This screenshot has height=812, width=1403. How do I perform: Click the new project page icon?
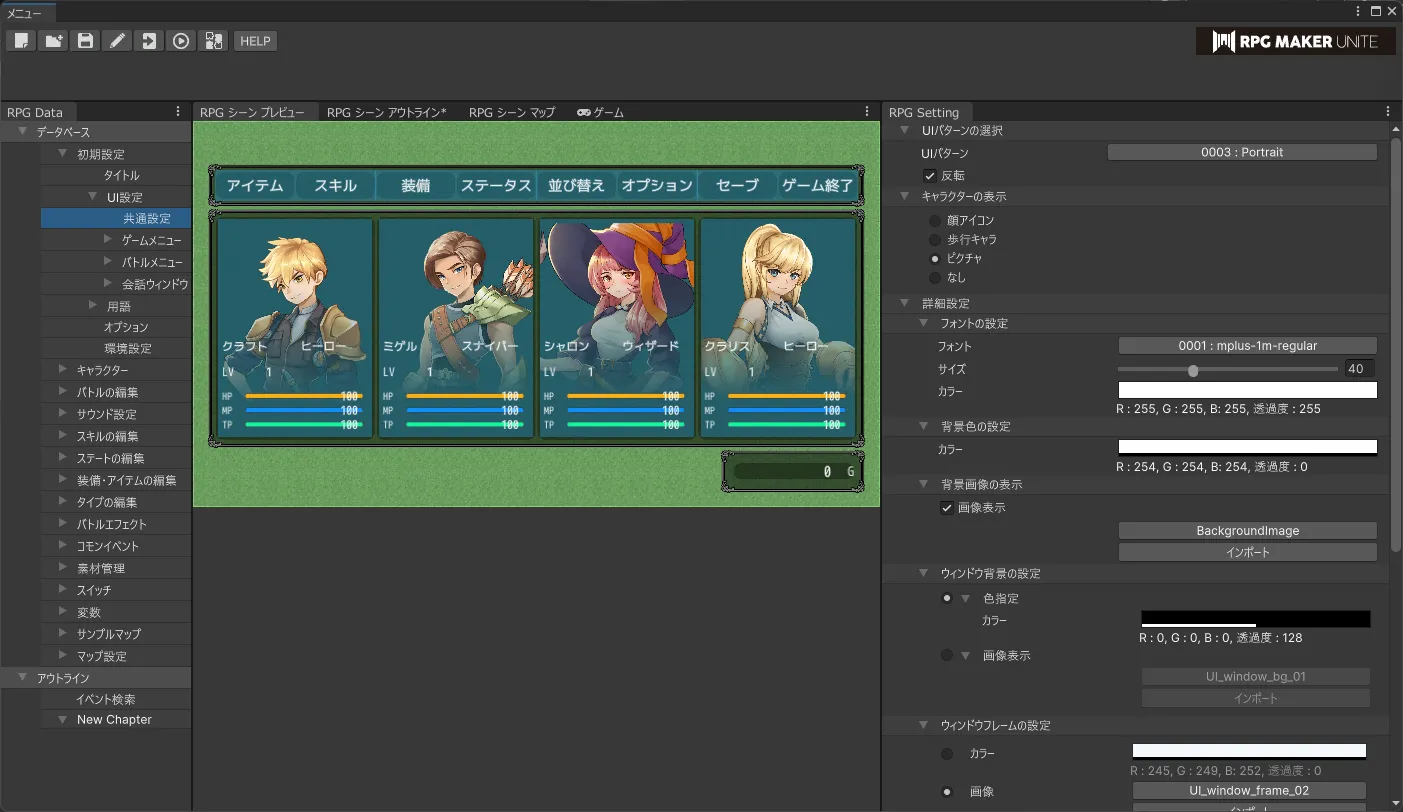21,41
